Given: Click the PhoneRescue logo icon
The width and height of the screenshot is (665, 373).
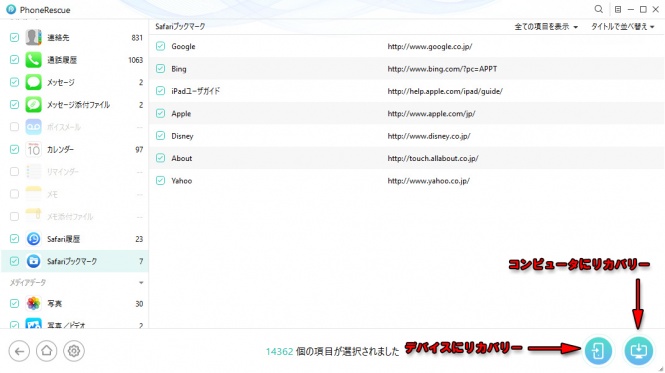Looking at the screenshot, I should [11, 9].
